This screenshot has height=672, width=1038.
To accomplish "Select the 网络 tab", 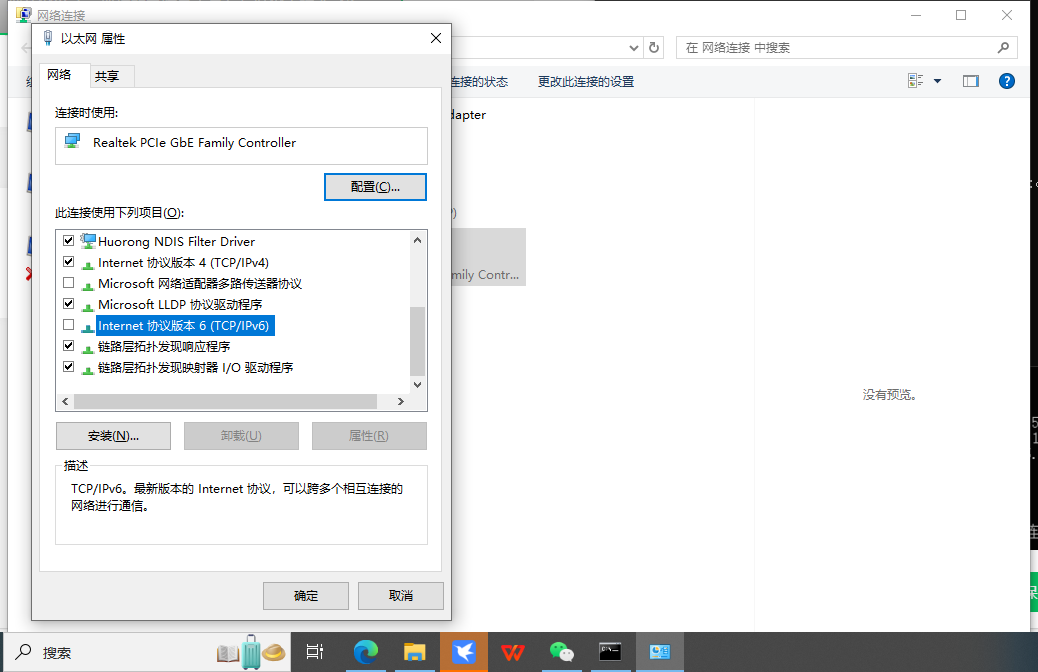I will 60,75.
